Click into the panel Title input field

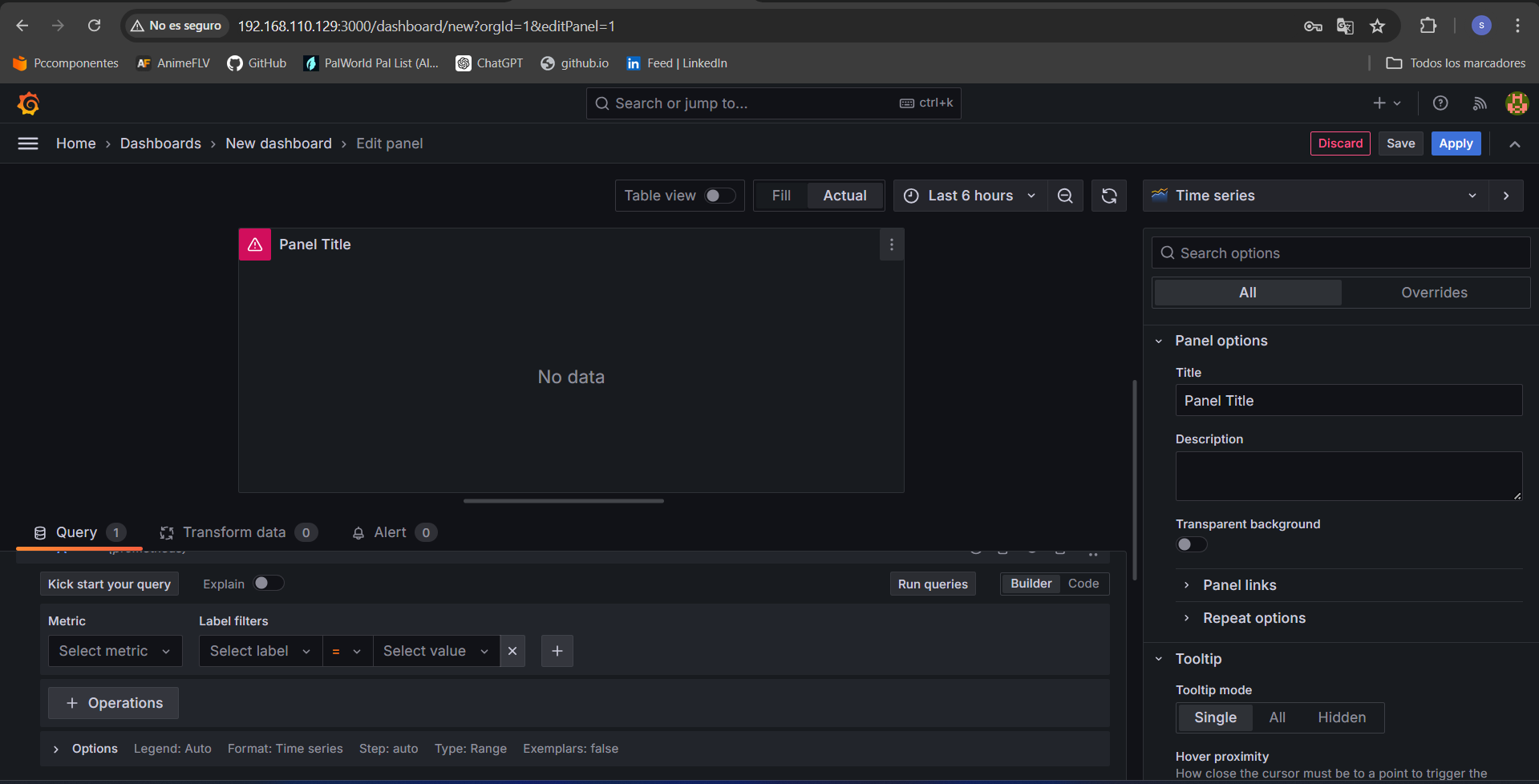(x=1348, y=401)
